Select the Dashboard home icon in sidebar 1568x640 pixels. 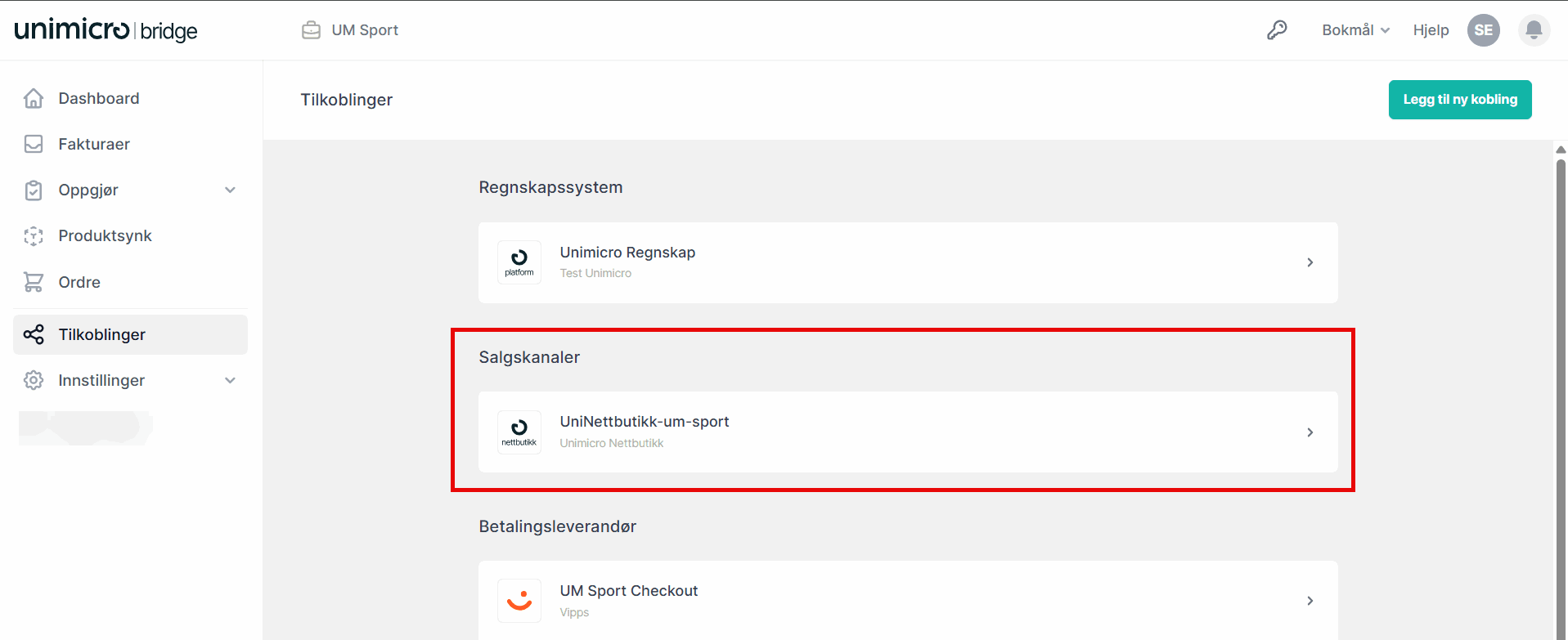tap(34, 97)
